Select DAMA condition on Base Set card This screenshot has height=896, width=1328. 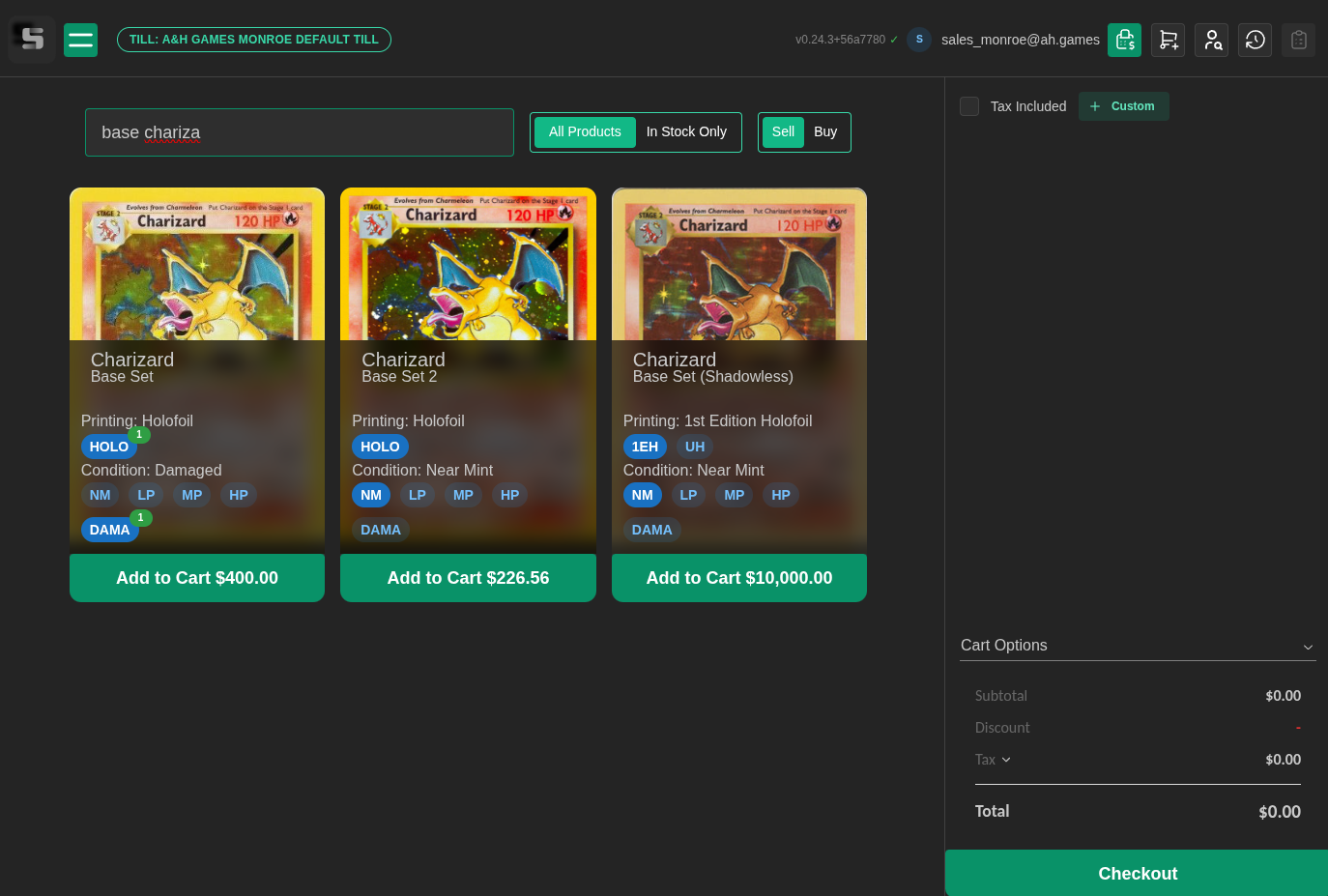click(x=110, y=530)
